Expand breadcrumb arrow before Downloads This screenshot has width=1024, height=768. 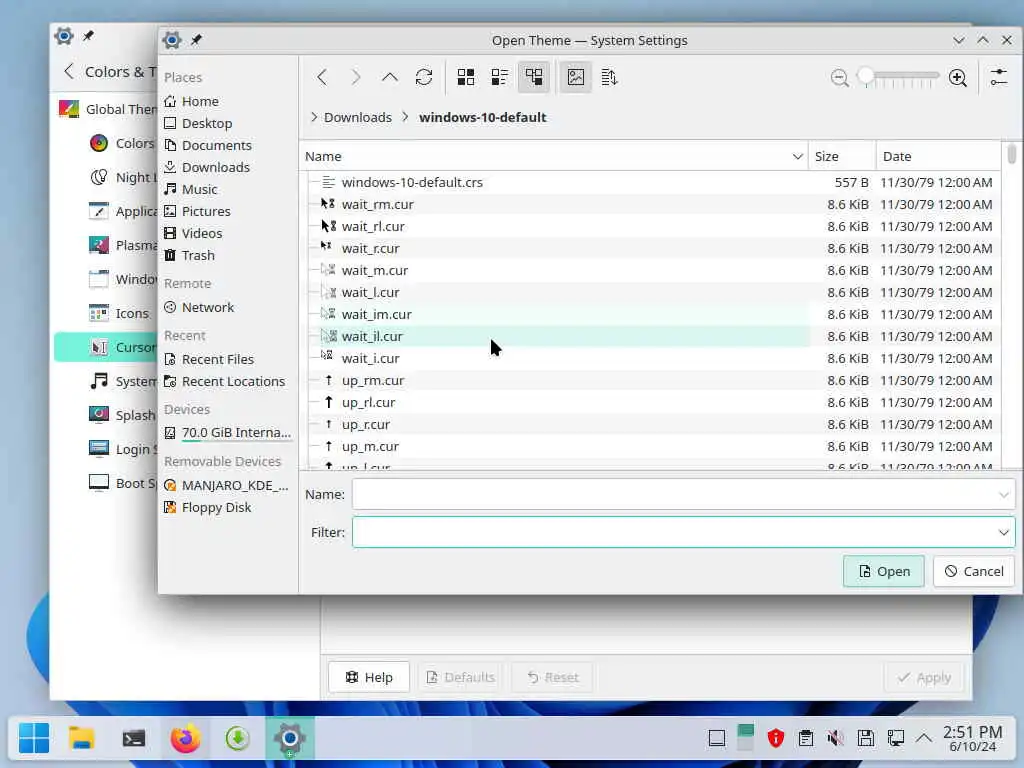314,117
